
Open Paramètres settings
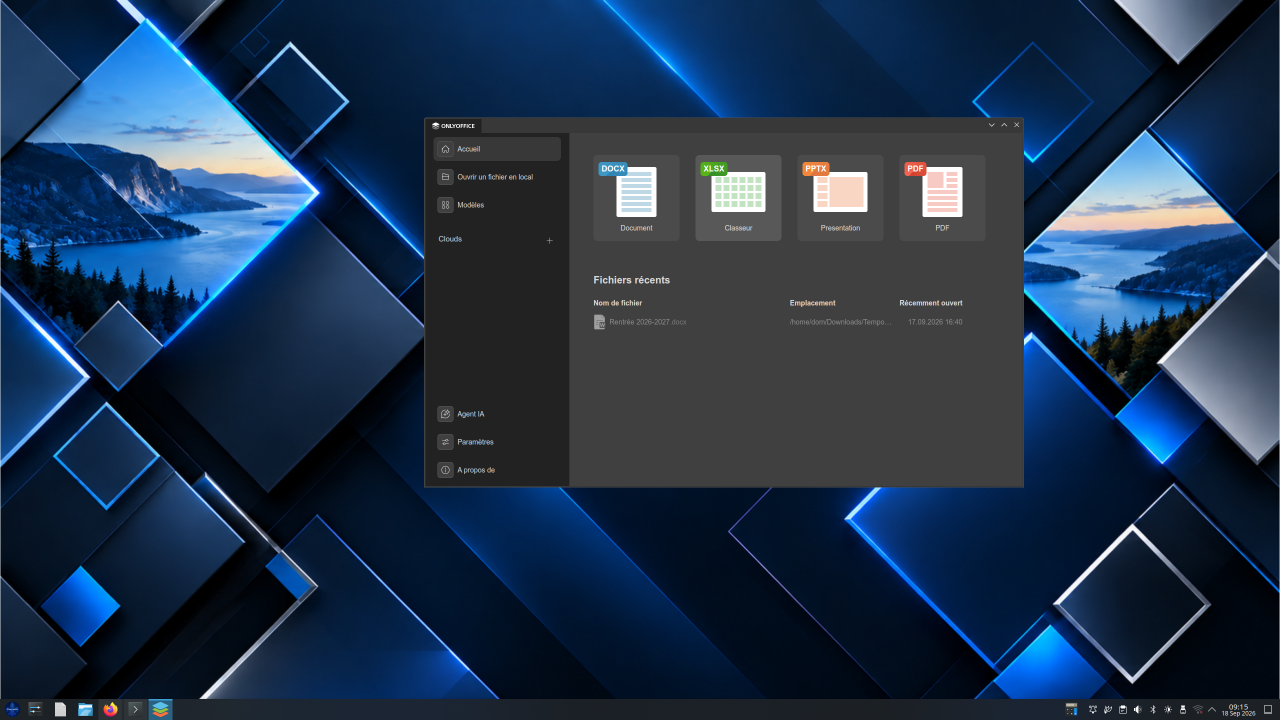(x=497, y=442)
